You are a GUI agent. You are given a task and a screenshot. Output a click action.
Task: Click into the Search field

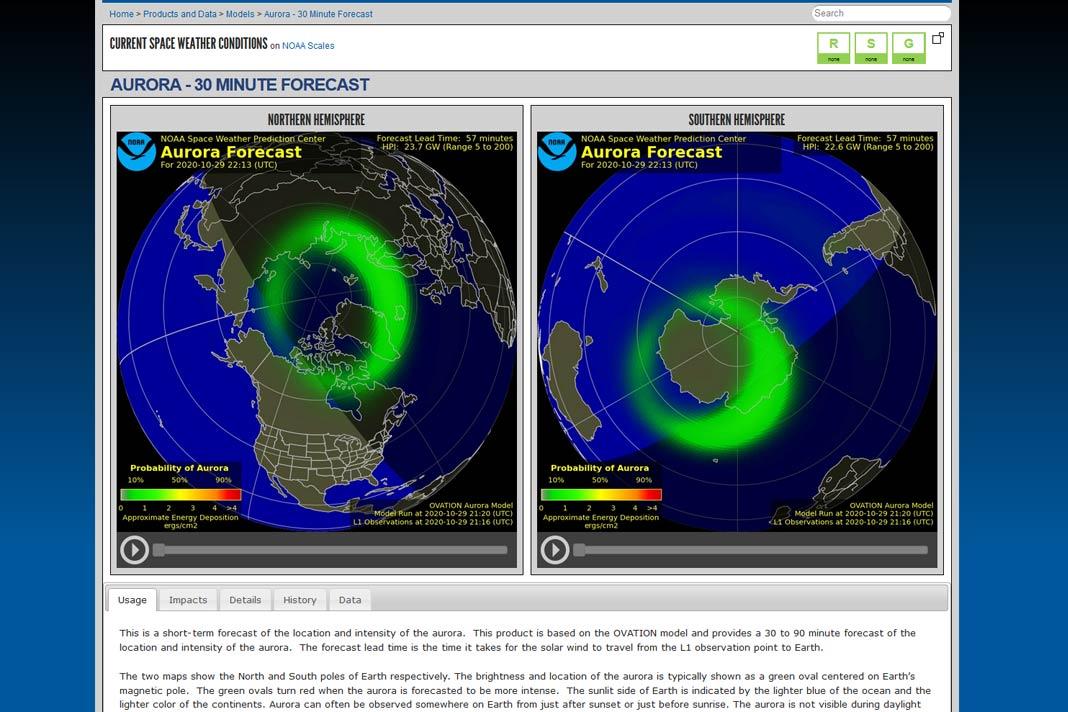(x=881, y=13)
